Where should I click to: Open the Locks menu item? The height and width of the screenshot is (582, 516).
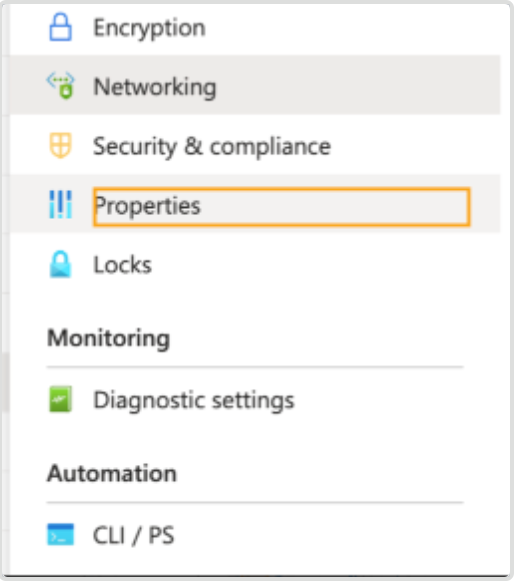pos(123,265)
